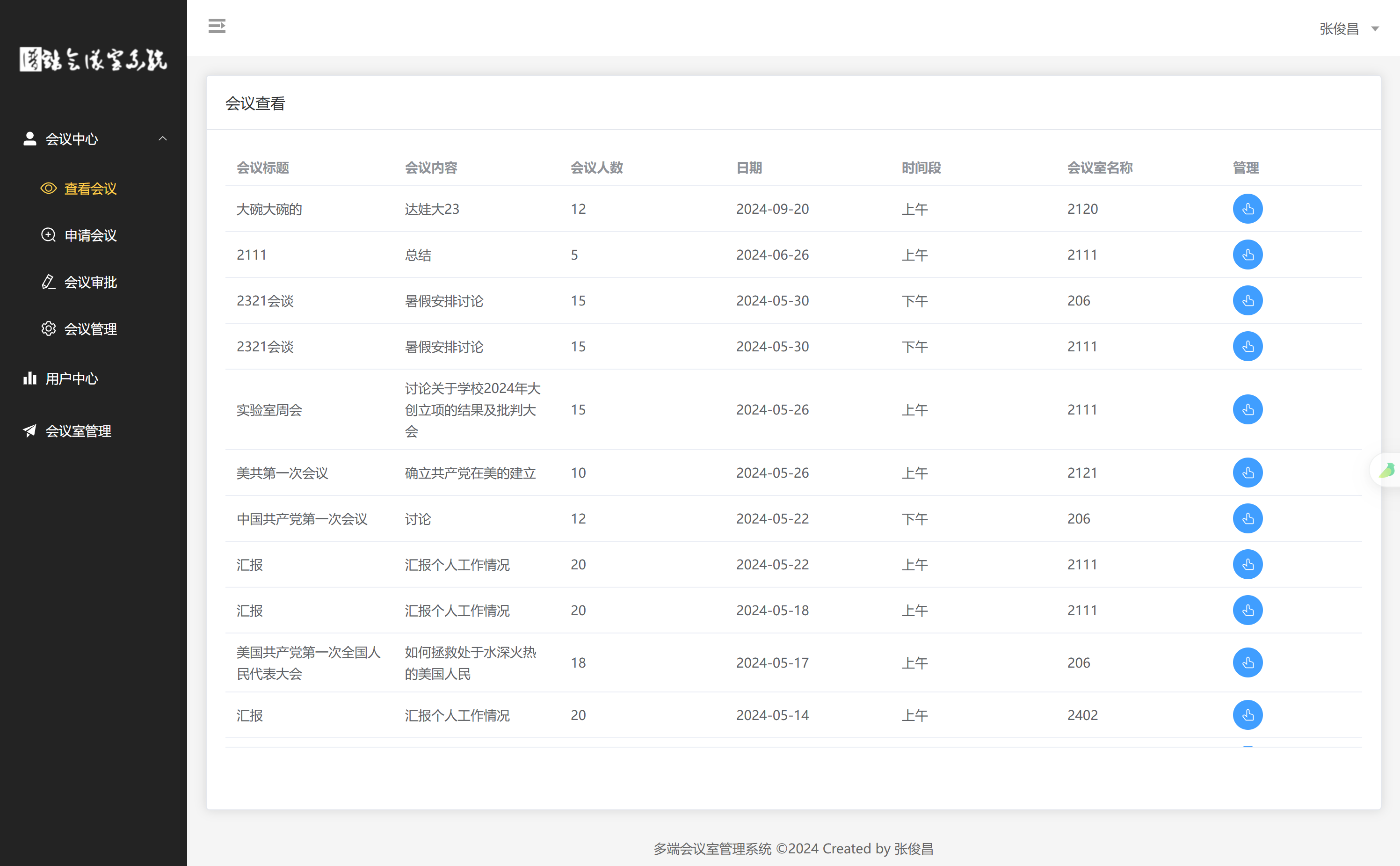The image size is (1400, 866).
Task: Click the magnifier-plus icon beside 申请会议
Action: (x=49, y=235)
